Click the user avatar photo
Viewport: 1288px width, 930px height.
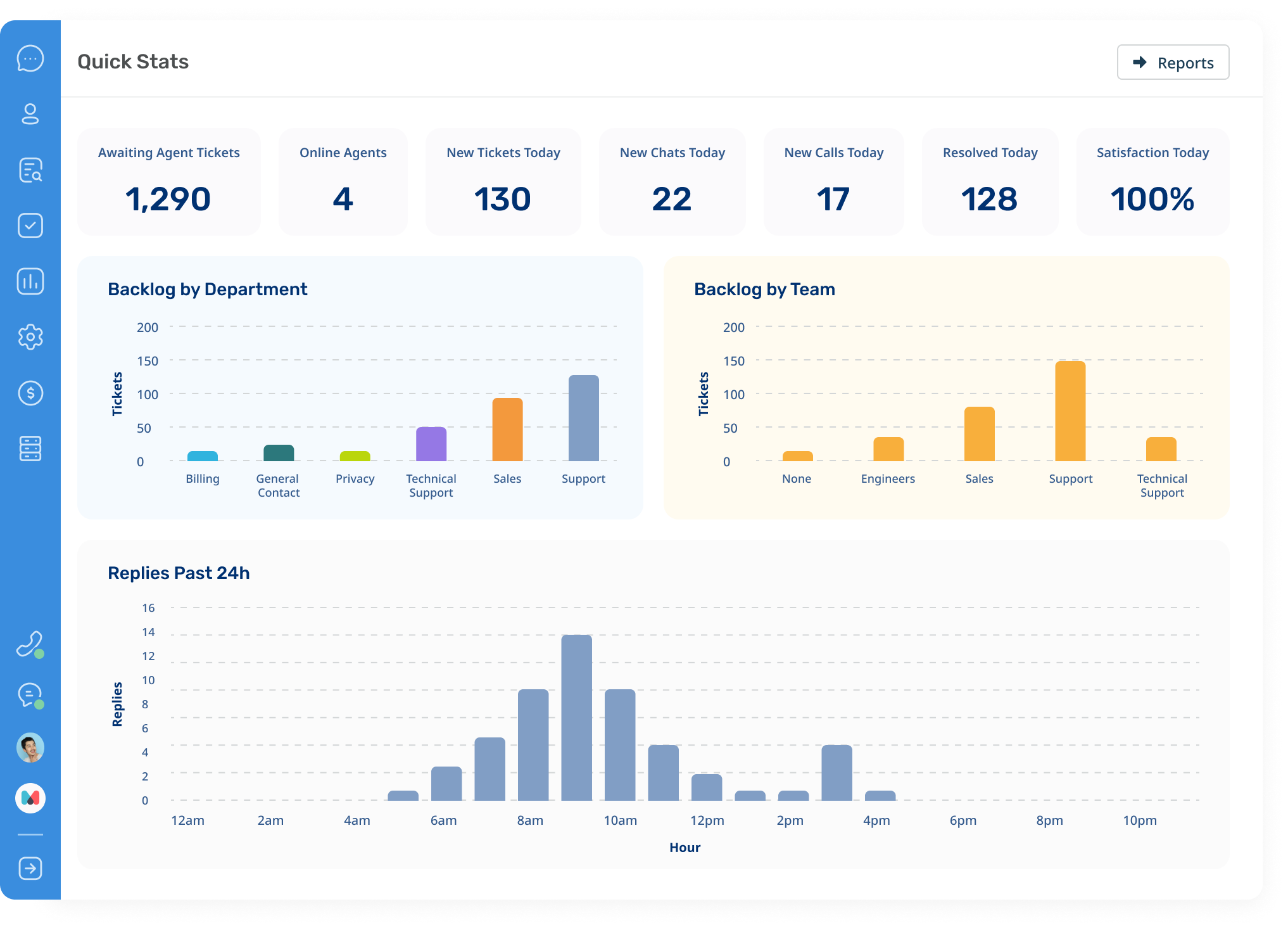30,748
